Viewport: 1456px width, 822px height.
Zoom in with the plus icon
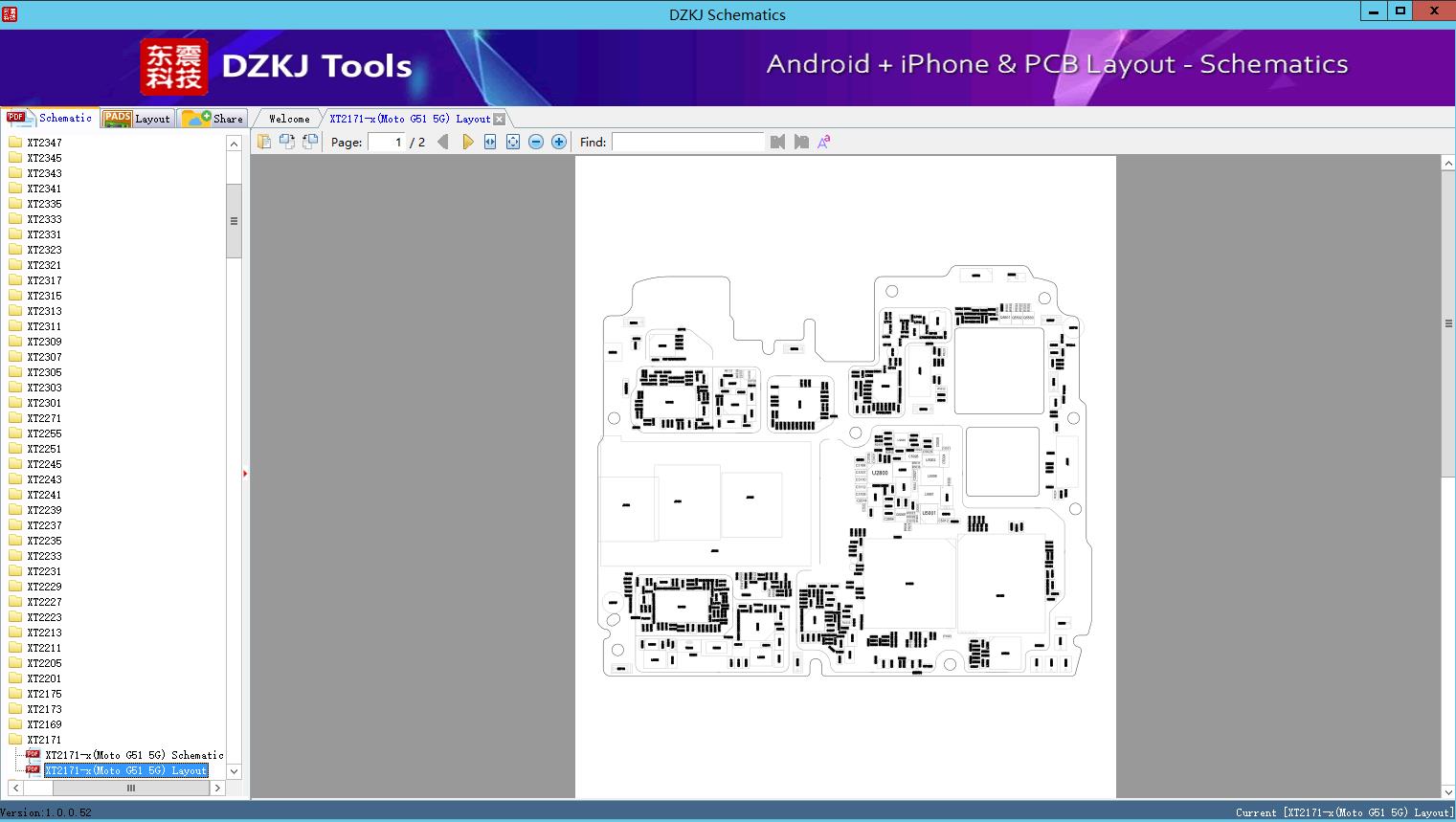(559, 142)
